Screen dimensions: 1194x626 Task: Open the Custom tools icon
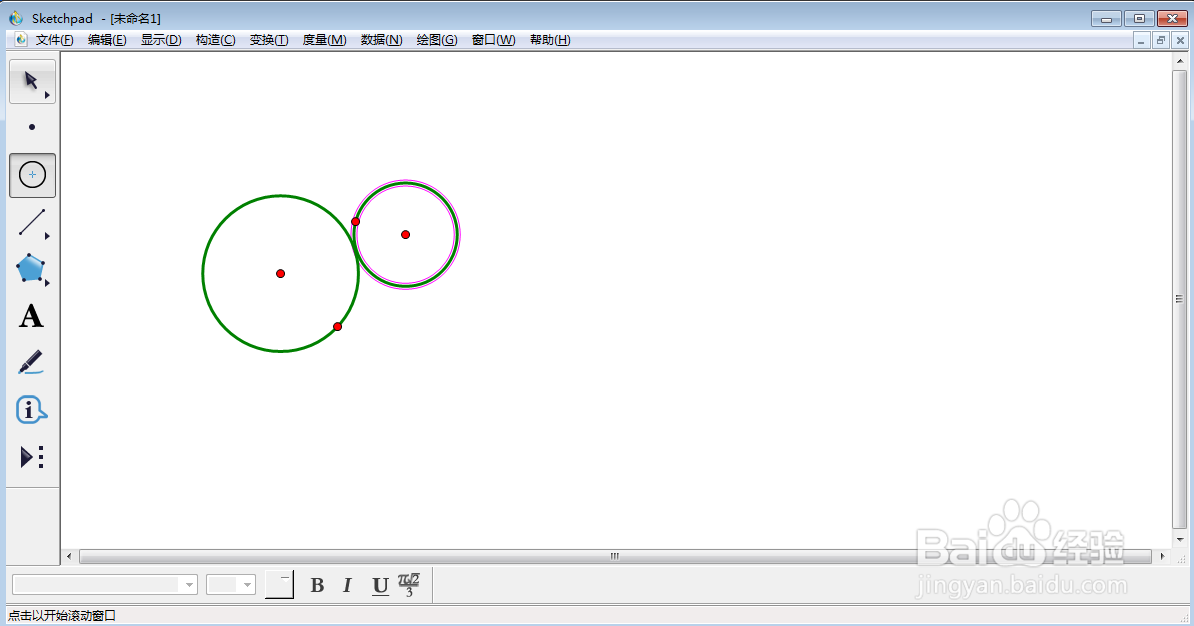(x=31, y=457)
